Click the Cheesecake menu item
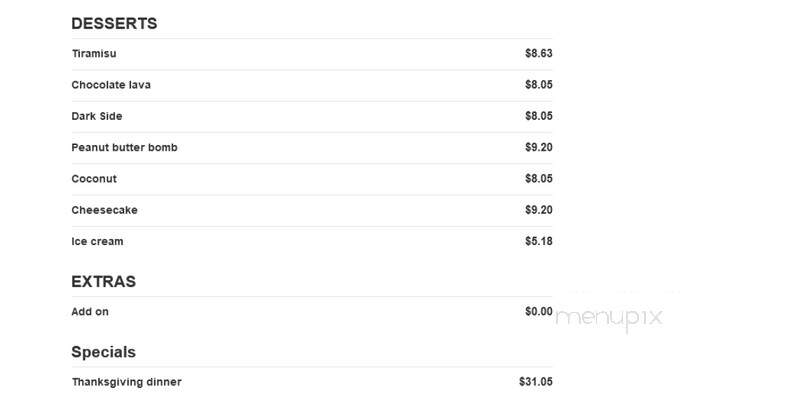 click(x=312, y=210)
